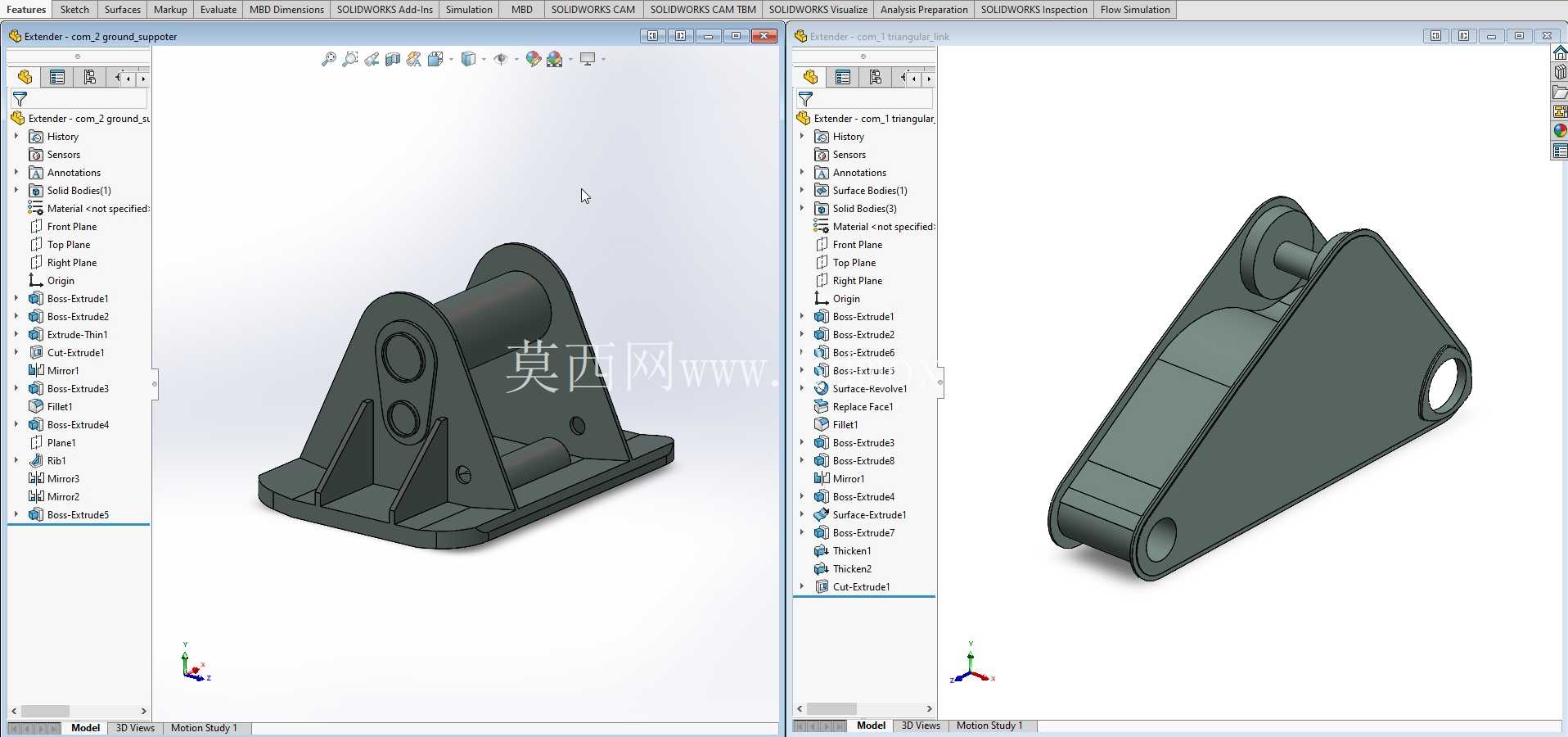Open the Display Style dropdown arrow
This screenshot has width=1568, height=737.
[484, 59]
